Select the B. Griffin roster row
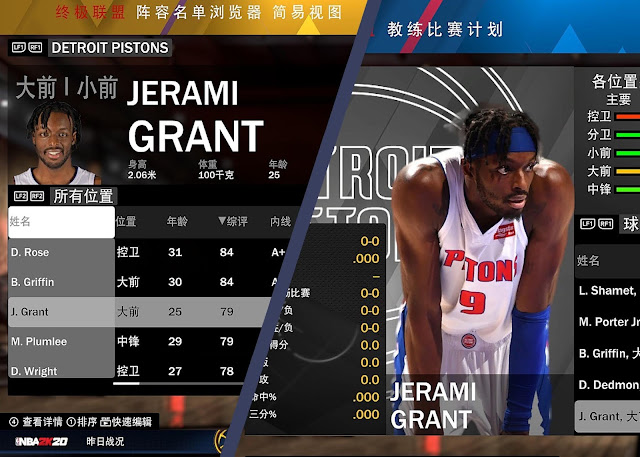This screenshot has width=640, height=457. [143, 282]
